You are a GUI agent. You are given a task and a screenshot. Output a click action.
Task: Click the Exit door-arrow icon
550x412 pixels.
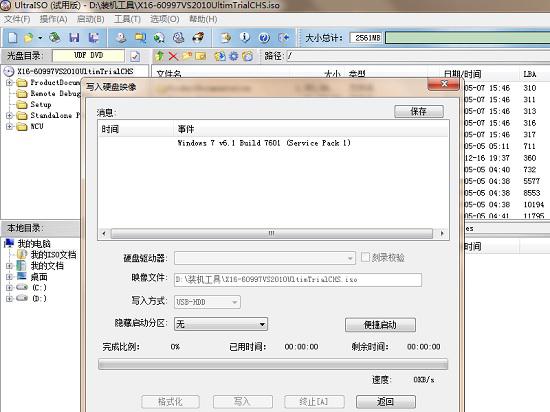tap(283, 38)
